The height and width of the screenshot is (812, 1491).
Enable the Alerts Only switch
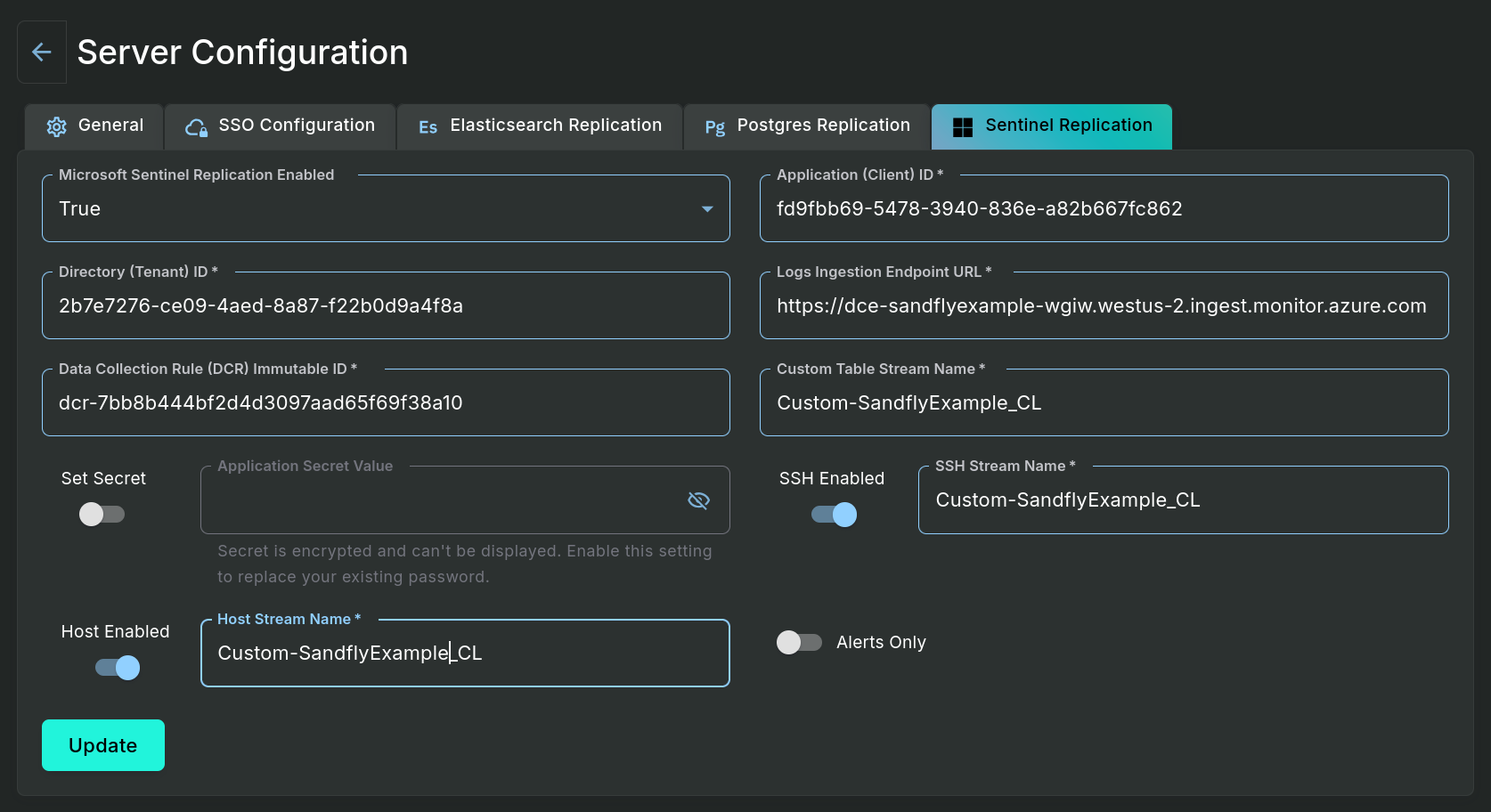click(799, 643)
